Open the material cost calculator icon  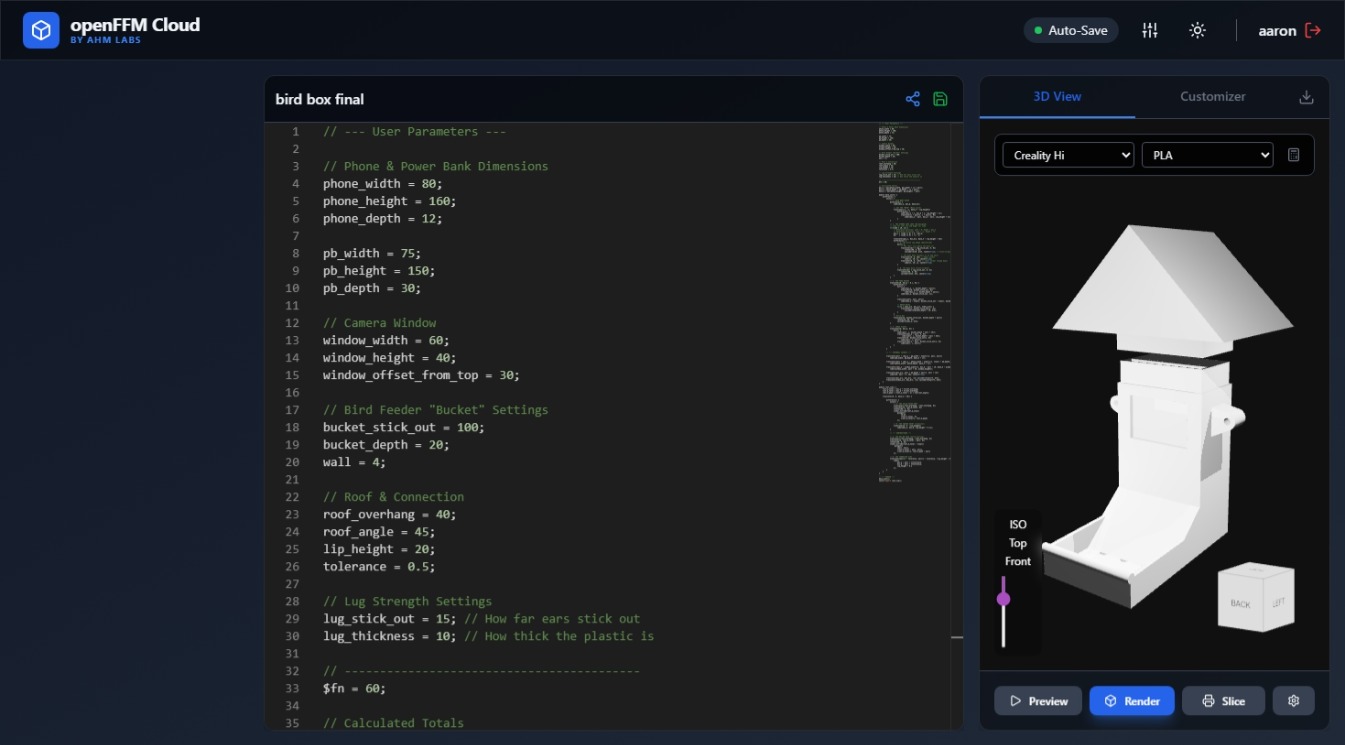tap(1293, 155)
